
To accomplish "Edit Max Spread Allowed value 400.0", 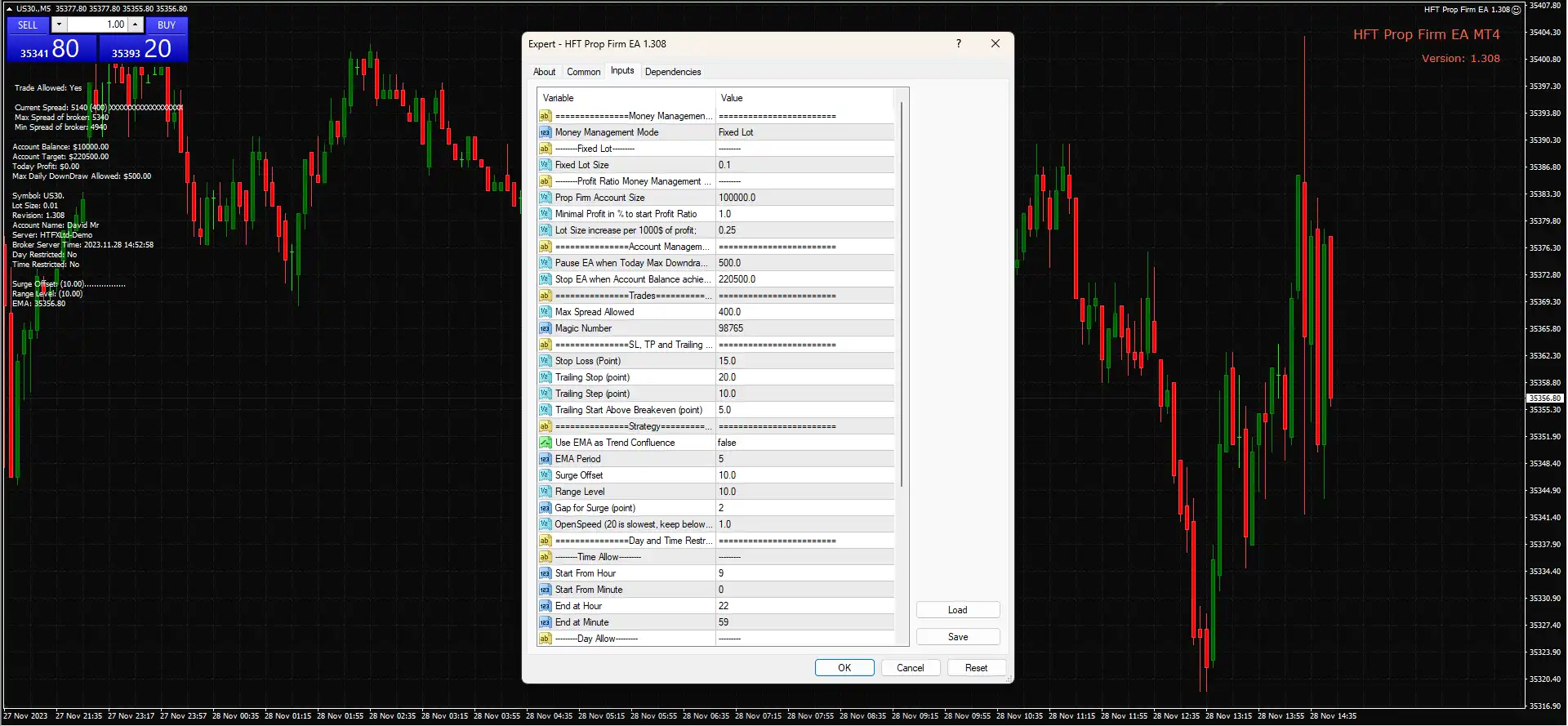I will 805,312.
